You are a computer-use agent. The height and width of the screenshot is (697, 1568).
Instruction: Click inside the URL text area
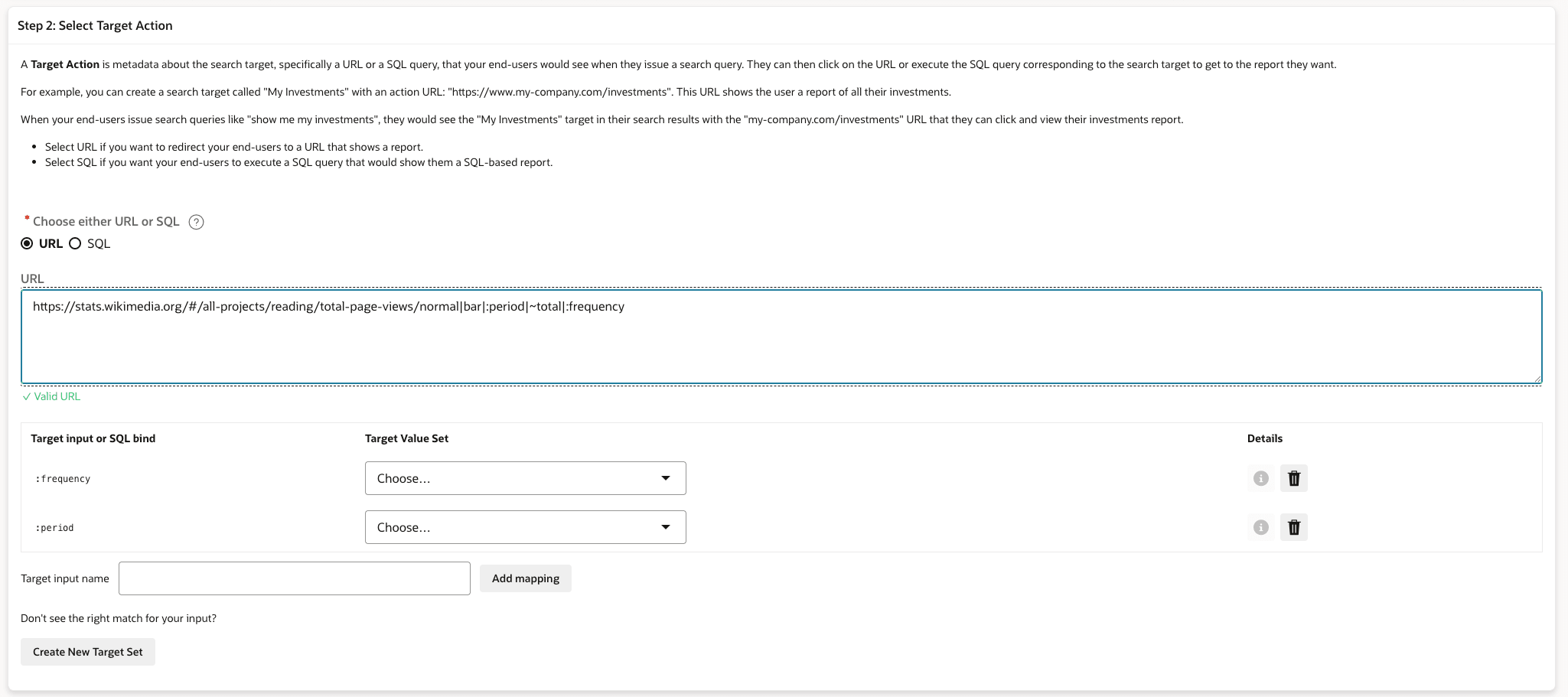781,337
